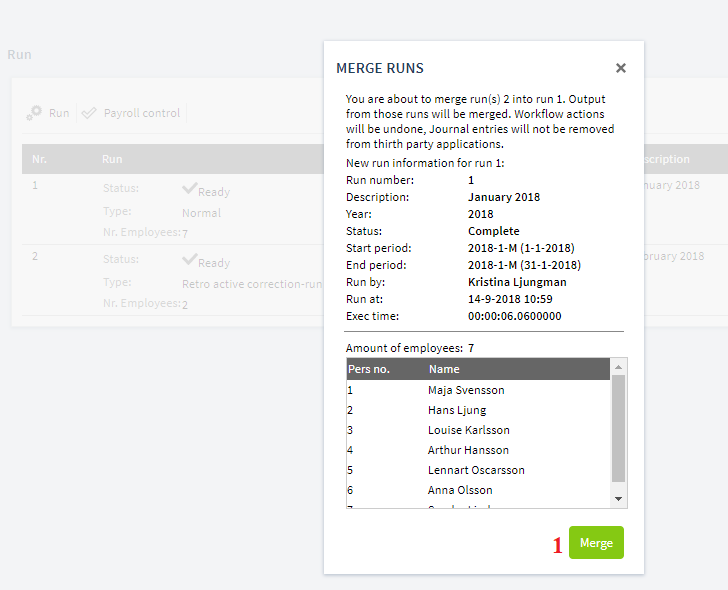The image size is (728, 590).
Task: Click the green Merge button
Action: (x=596, y=542)
